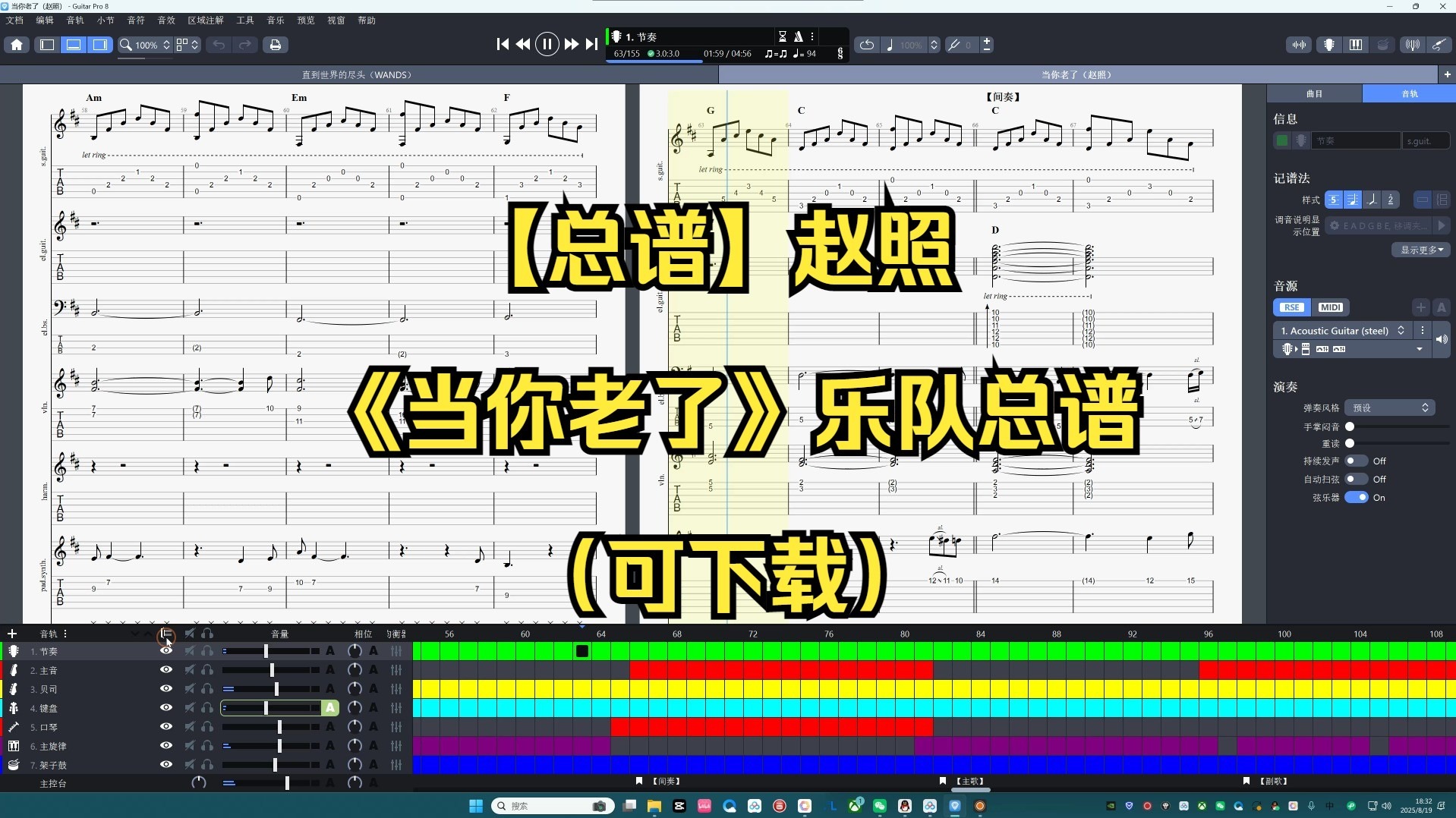This screenshot has height=818, width=1456.
Task: Toggle the bottom global view panel
Action: [74, 45]
